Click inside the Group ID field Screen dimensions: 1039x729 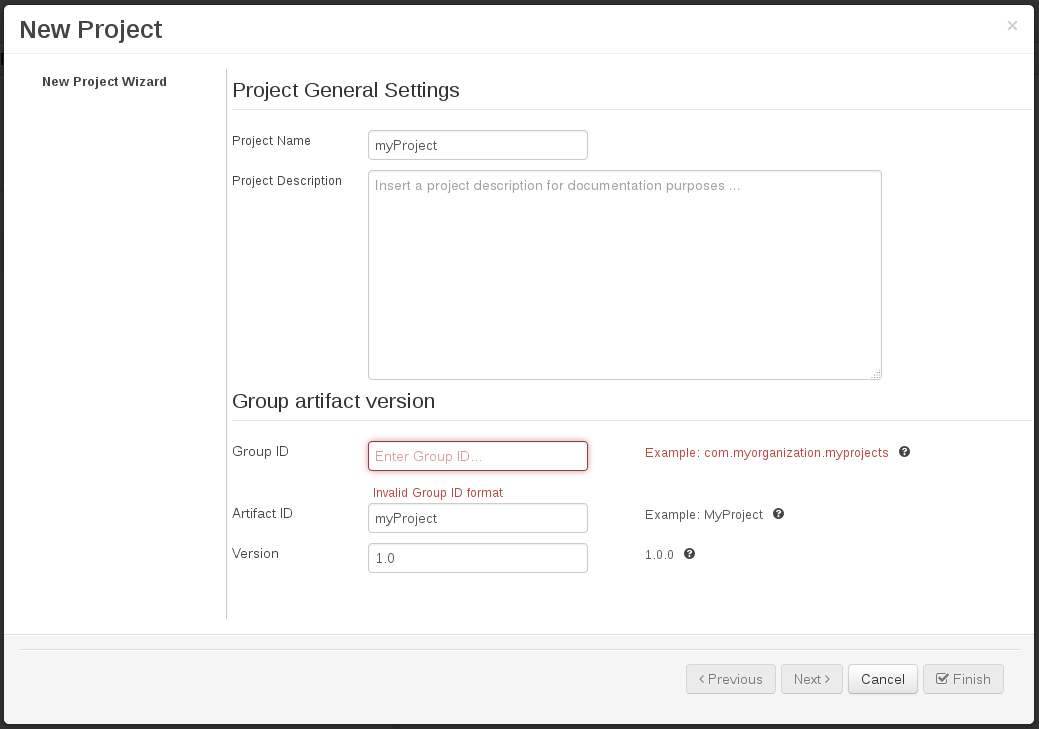(477, 456)
